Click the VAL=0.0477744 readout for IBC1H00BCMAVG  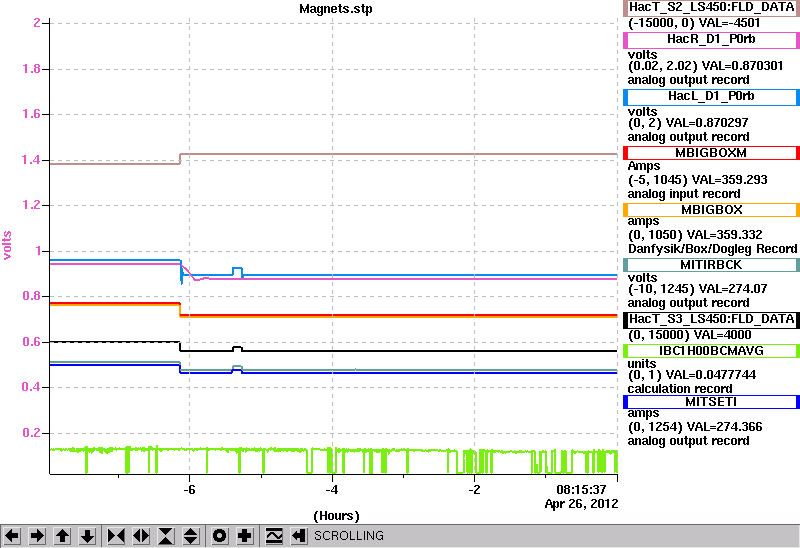(x=711, y=375)
